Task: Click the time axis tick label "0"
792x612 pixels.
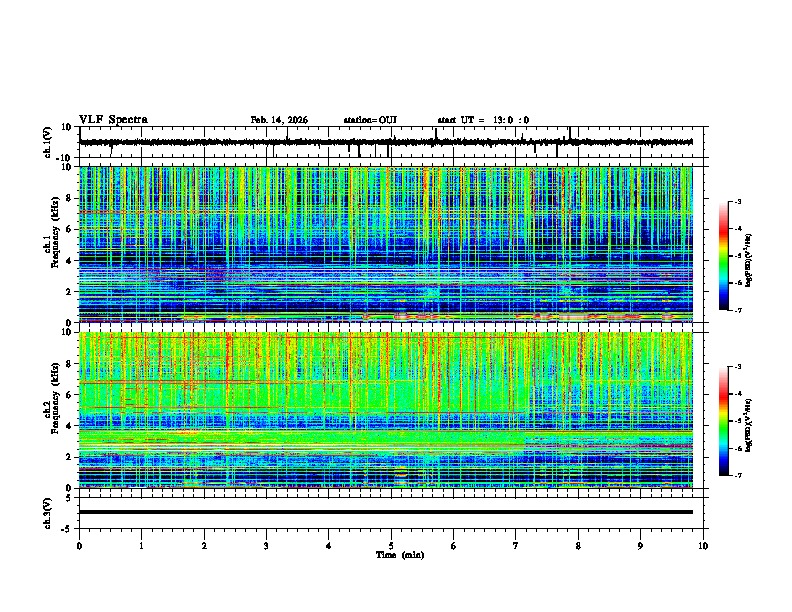Action: 79,546
